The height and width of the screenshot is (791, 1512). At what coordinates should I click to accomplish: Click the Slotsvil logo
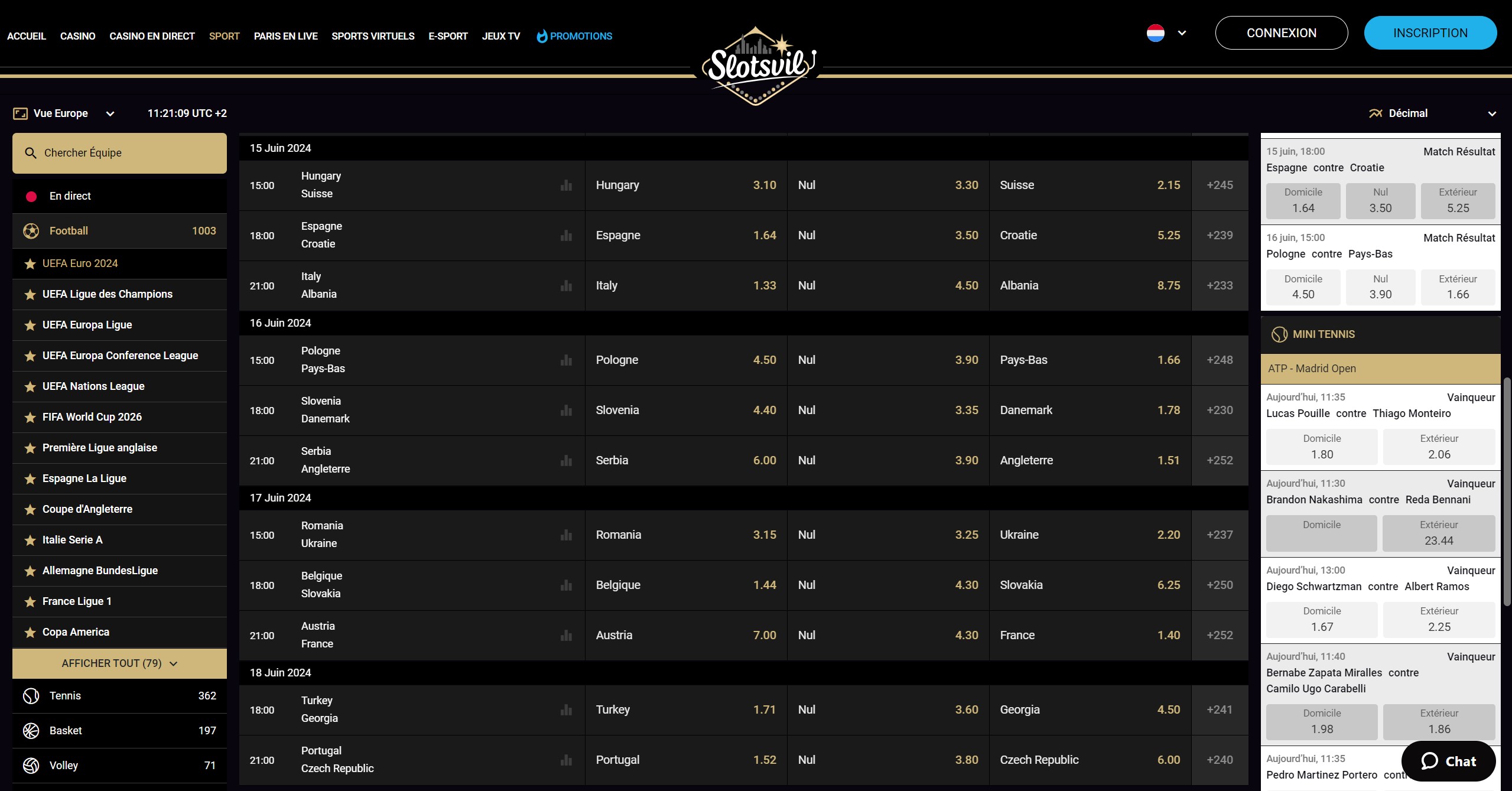tap(756, 66)
